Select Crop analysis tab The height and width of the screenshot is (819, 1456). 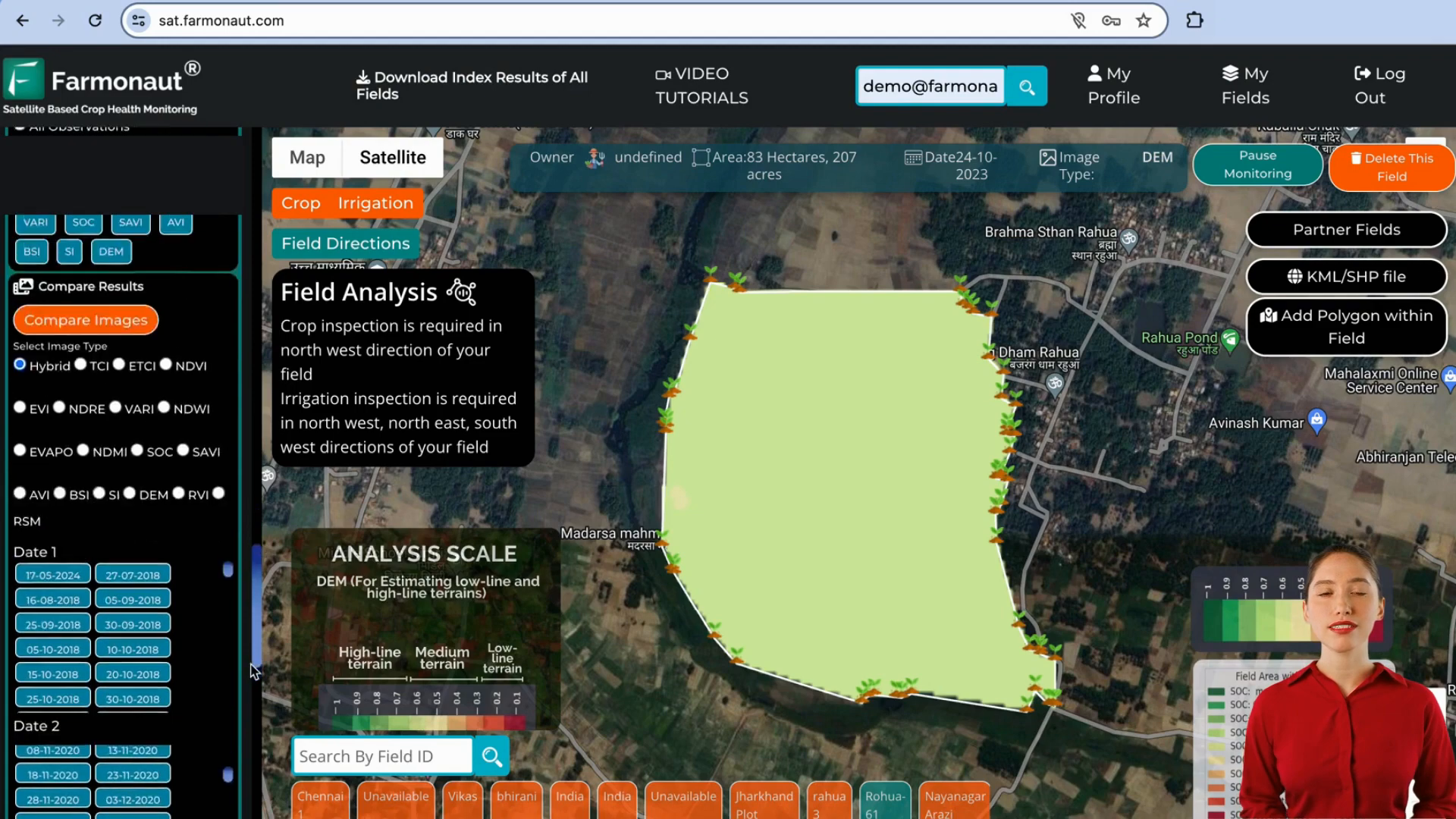(x=301, y=203)
